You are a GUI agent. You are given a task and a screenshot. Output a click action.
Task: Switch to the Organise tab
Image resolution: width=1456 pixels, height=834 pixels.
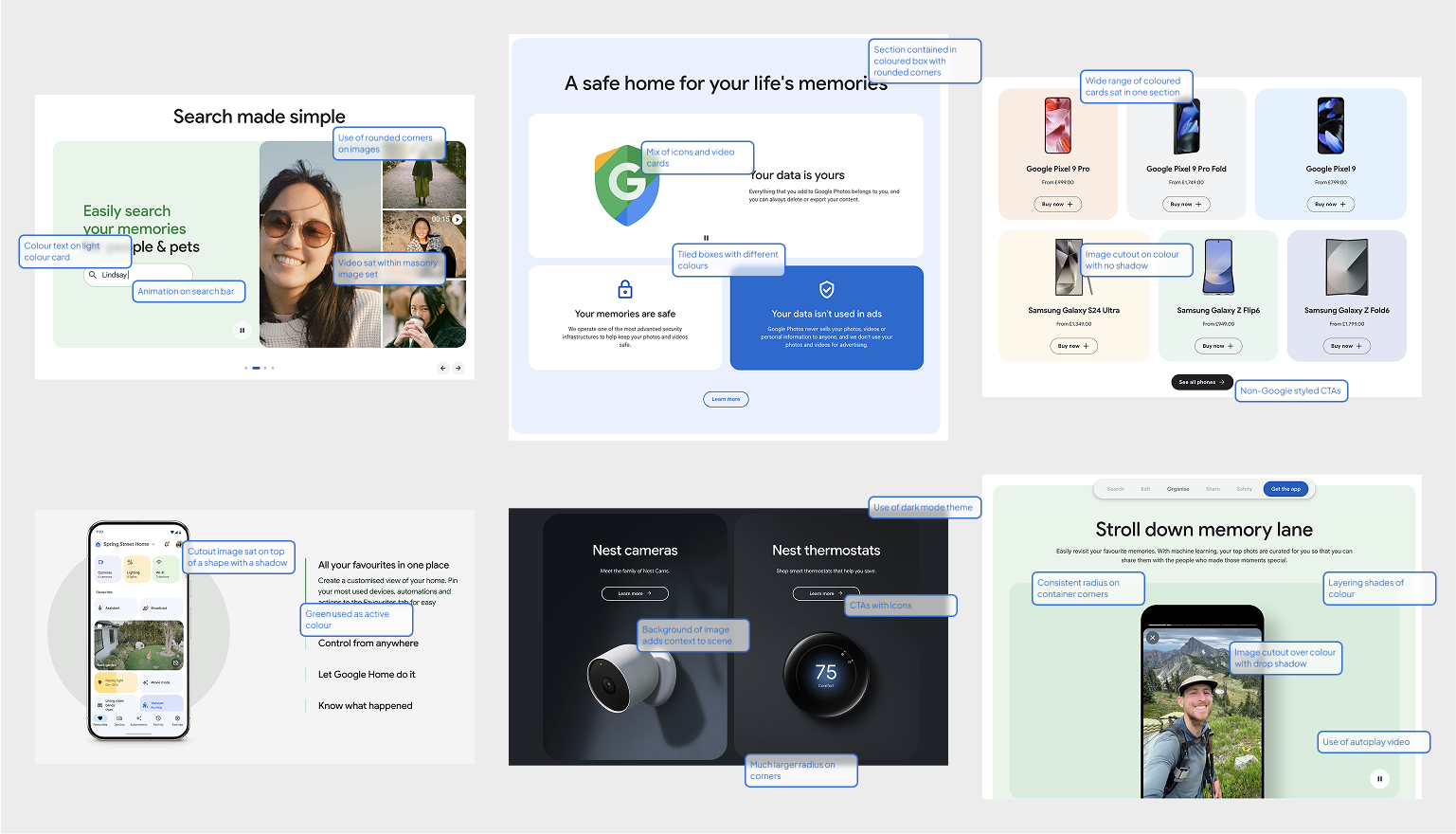tap(1177, 489)
